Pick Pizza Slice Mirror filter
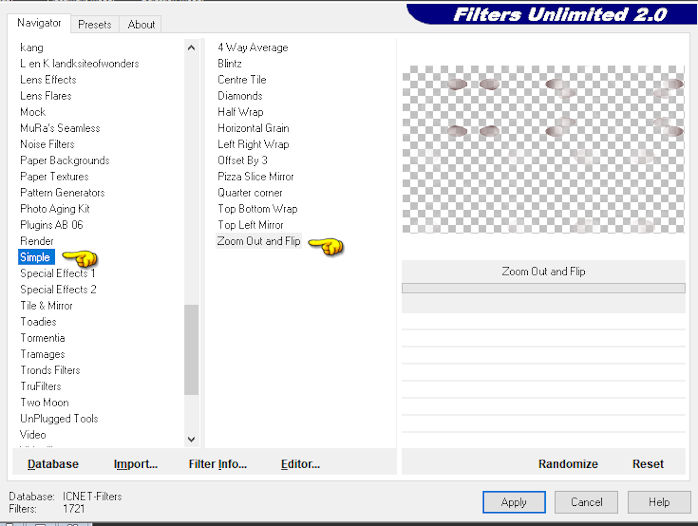Image resolution: width=698 pixels, height=526 pixels. point(256,177)
